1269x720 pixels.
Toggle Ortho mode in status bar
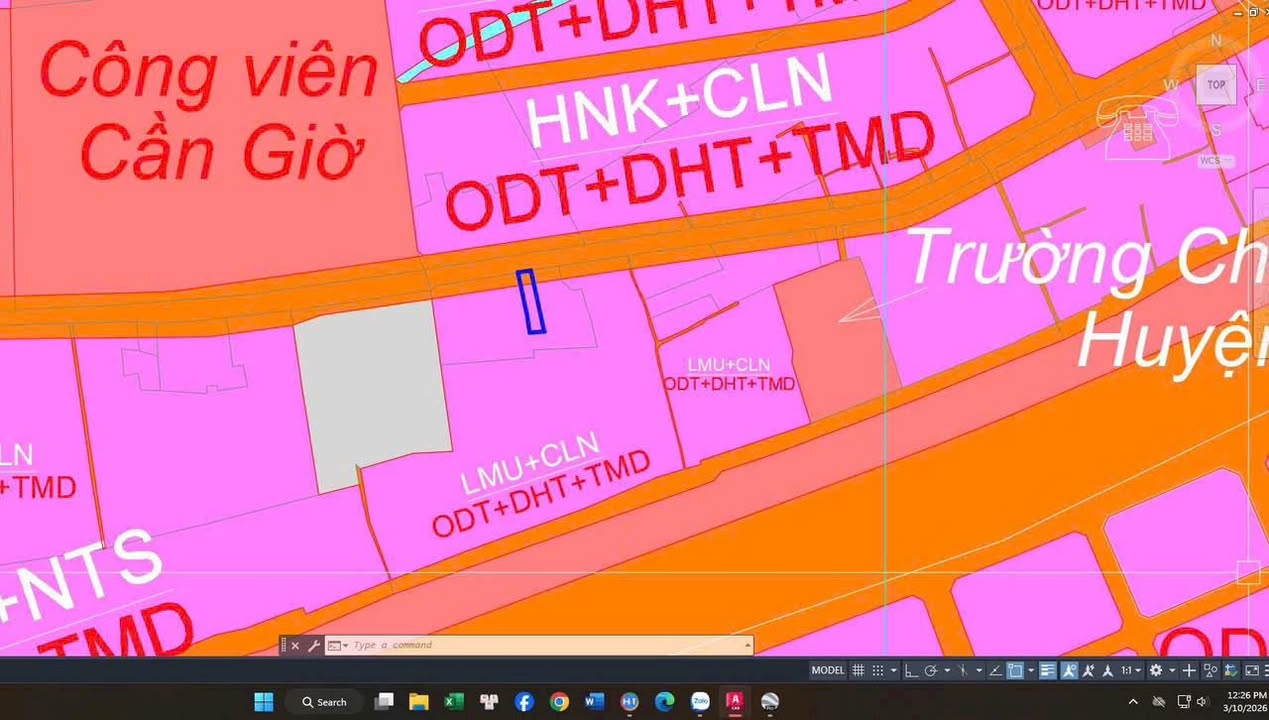click(x=911, y=670)
